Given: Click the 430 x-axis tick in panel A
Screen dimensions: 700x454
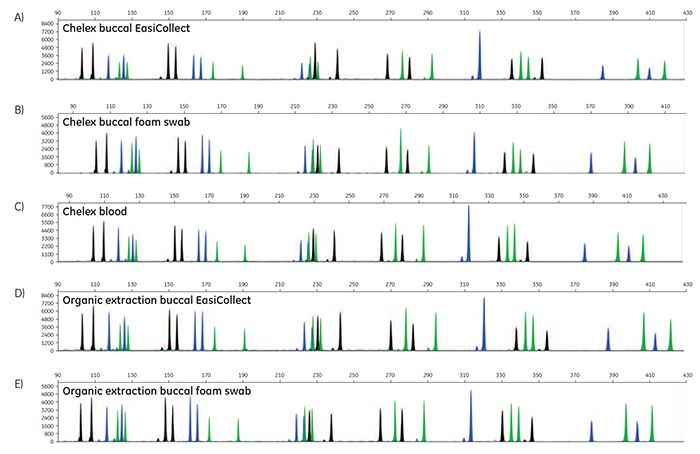Looking at the screenshot, I should tap(685, 13).
